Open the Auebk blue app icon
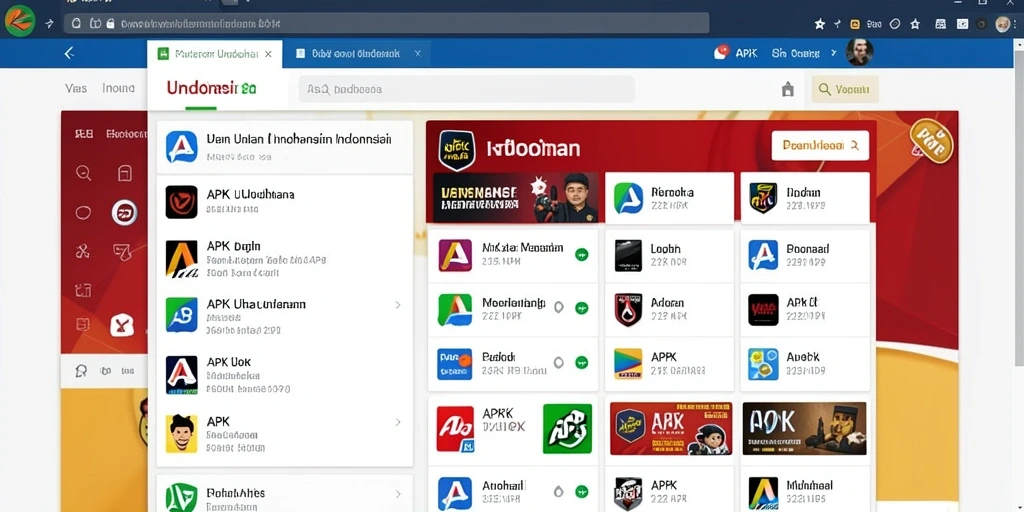Image resolution: width=1024 pixels, height=512 pixels. click(763, 364)
